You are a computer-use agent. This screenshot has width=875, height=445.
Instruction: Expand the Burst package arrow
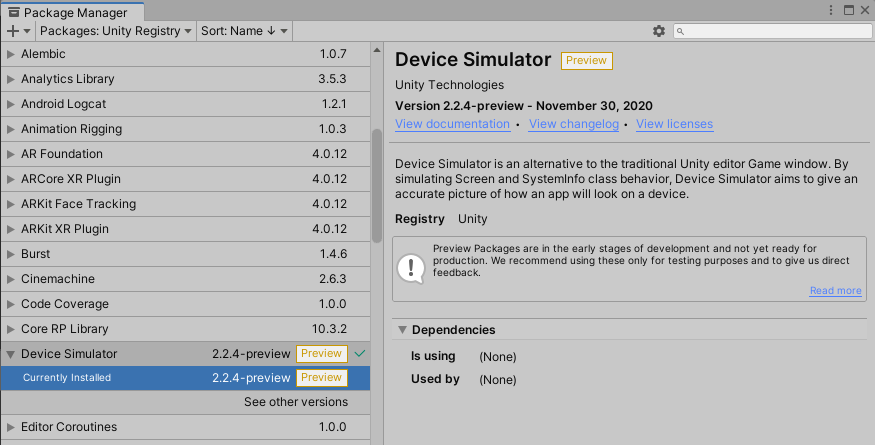[x=11, y=254]
